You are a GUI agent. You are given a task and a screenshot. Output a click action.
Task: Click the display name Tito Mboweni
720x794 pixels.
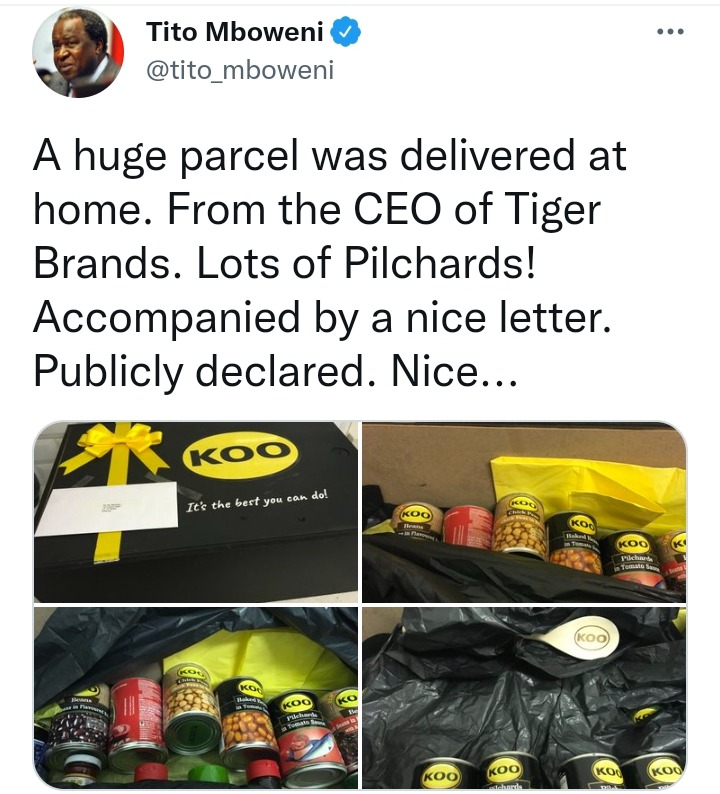pos(235,32)
